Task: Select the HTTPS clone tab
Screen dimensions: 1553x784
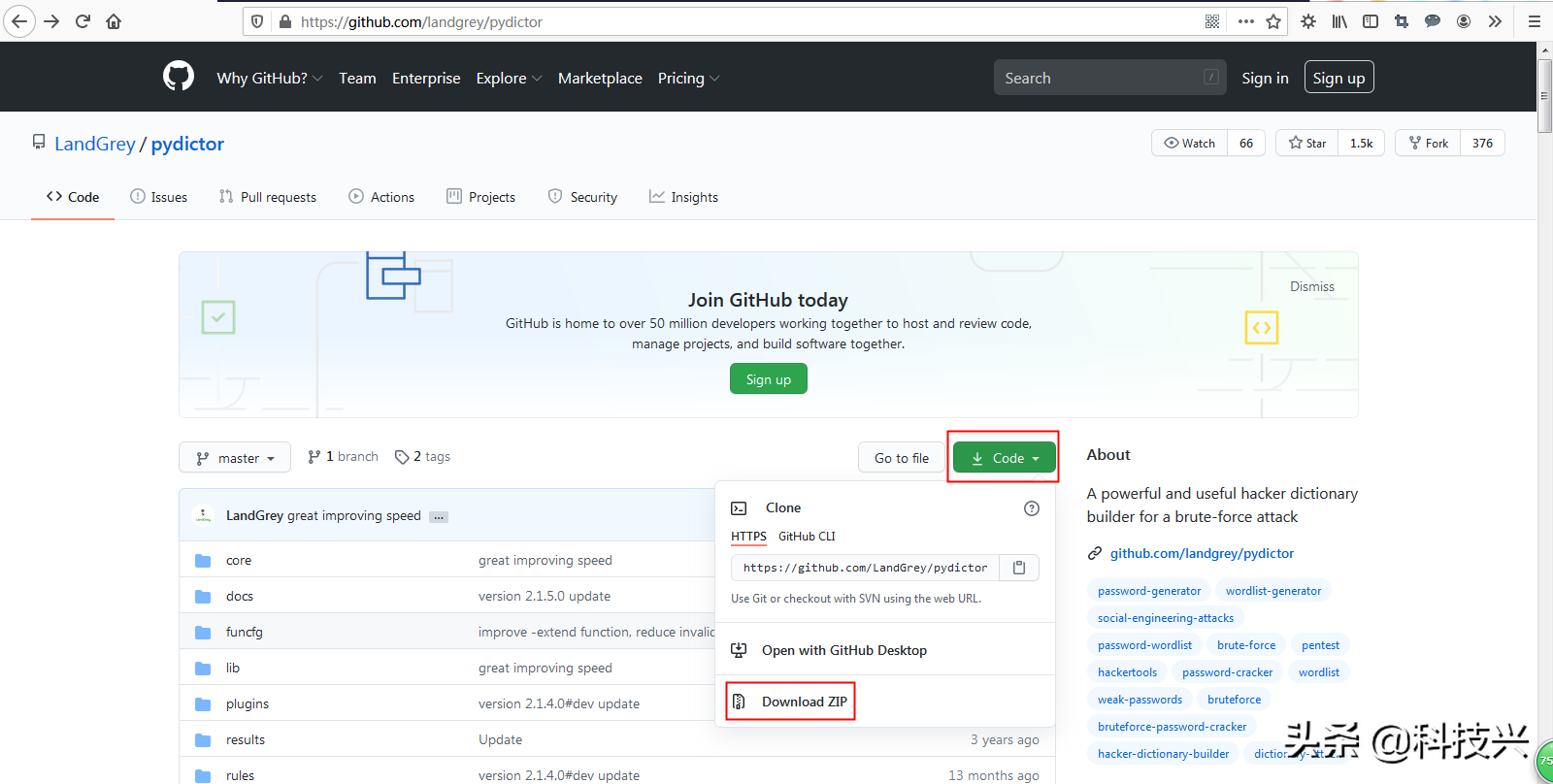Action: click(748, 537)
